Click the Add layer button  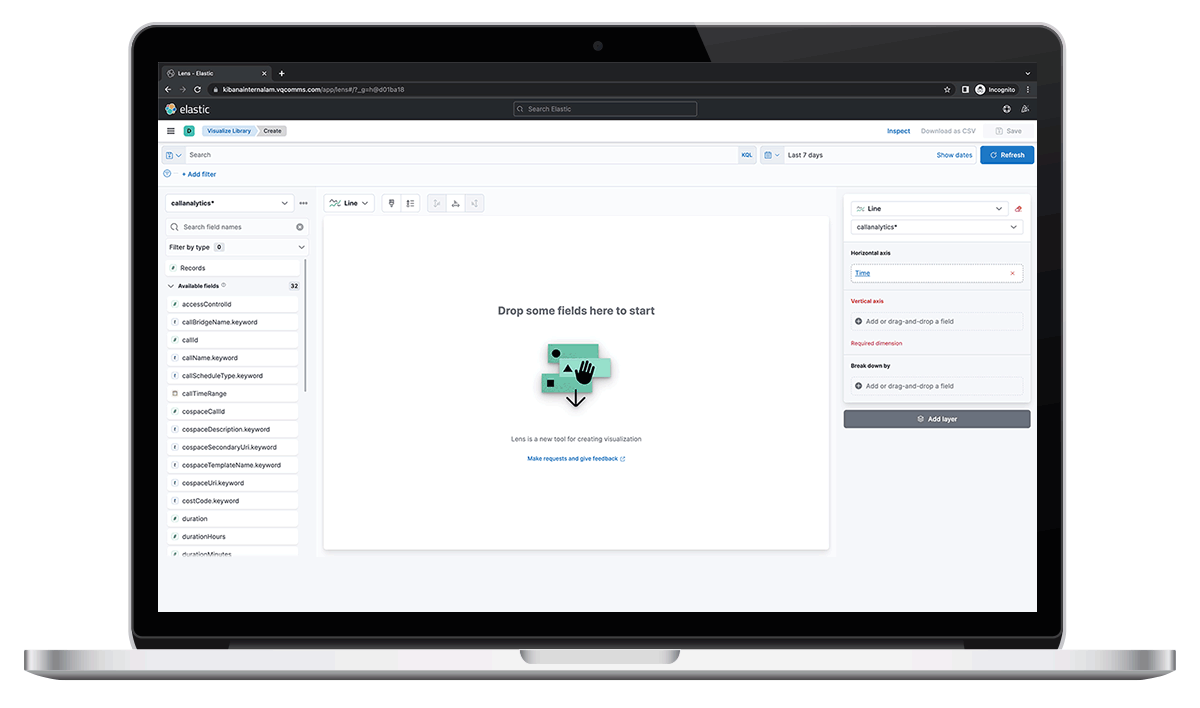(x=936, y=419)
